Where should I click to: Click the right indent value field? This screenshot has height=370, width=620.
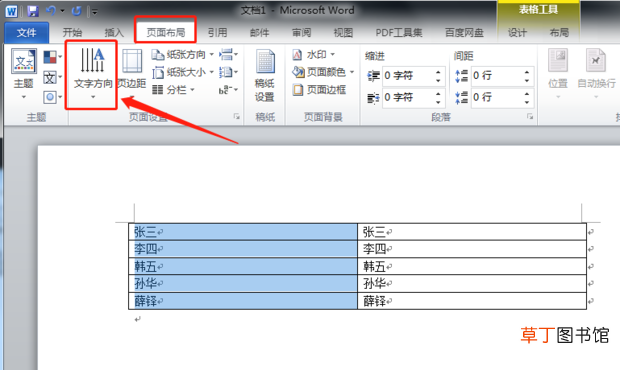[408, 98]
